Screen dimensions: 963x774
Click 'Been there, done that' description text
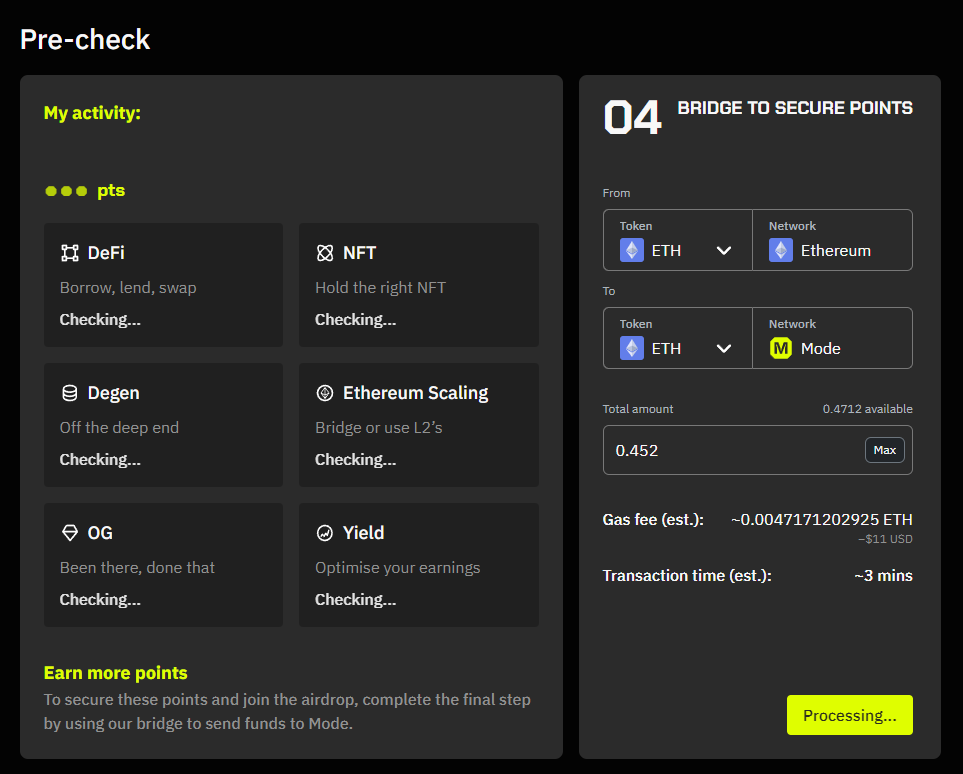(137, 568)
